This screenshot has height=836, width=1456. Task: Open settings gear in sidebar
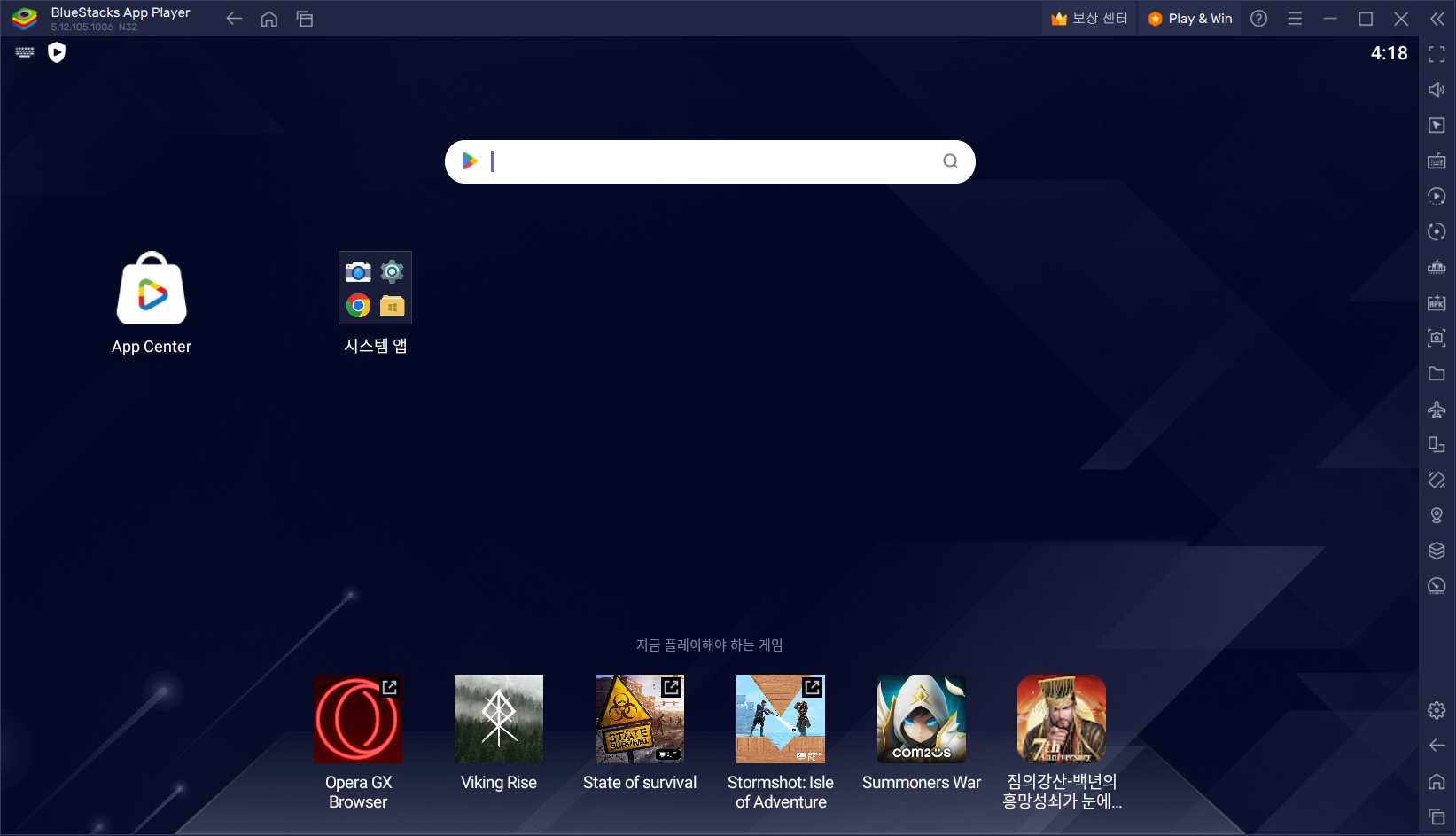(x=1437, y=710)
